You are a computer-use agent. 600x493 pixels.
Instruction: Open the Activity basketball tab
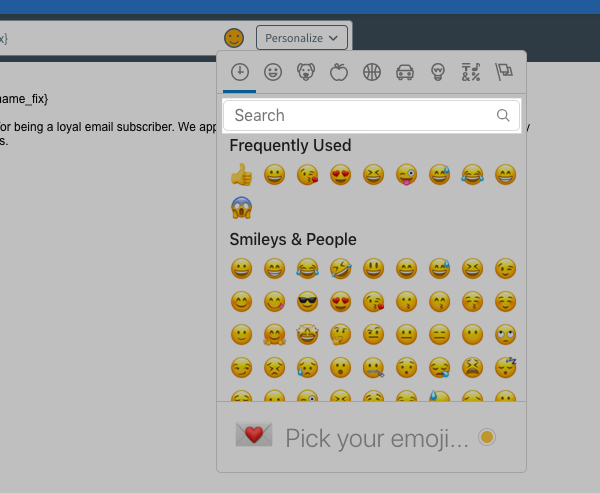point(372,72)
